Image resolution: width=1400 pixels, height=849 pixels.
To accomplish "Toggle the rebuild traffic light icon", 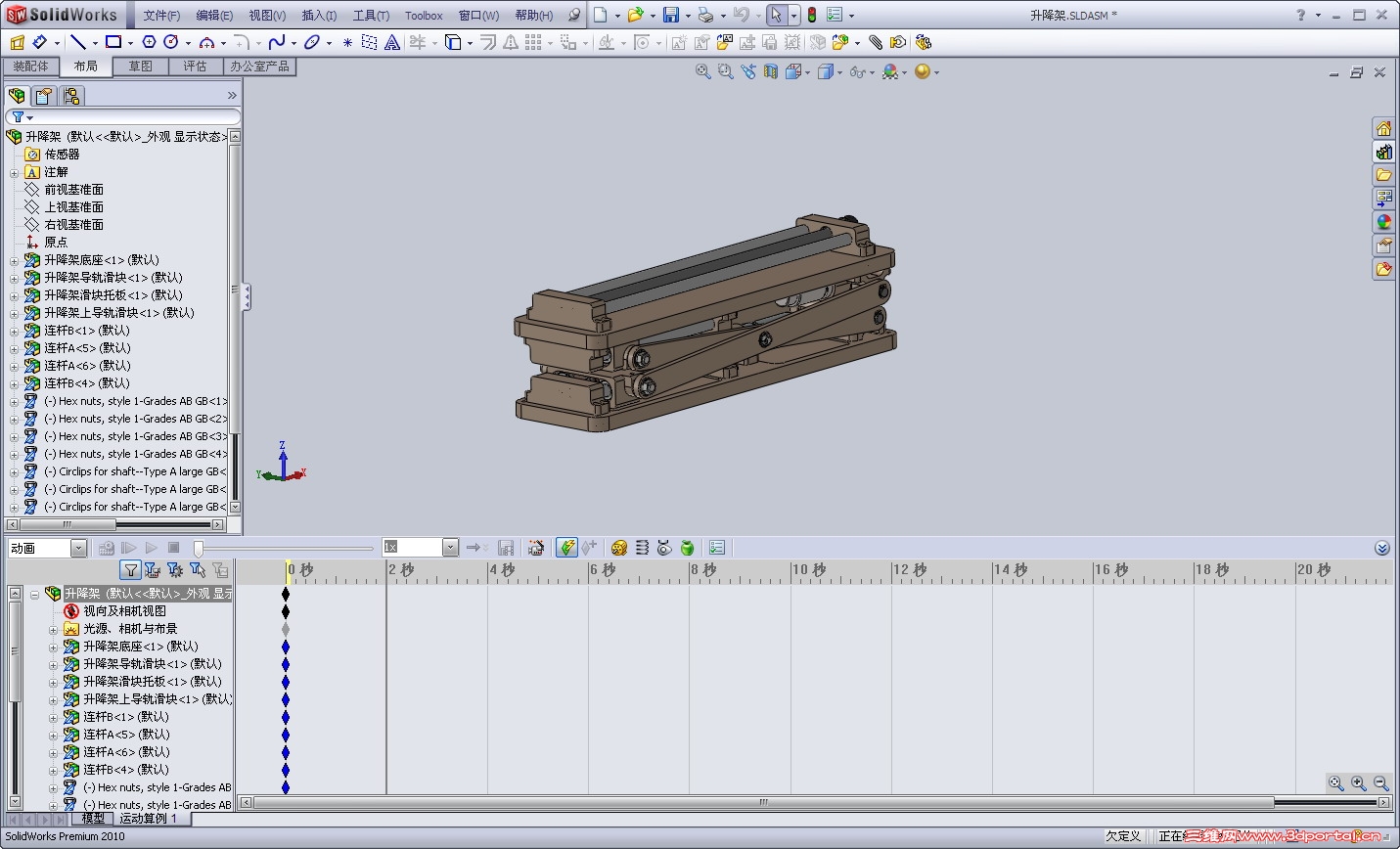I will (x=811, y=15).
